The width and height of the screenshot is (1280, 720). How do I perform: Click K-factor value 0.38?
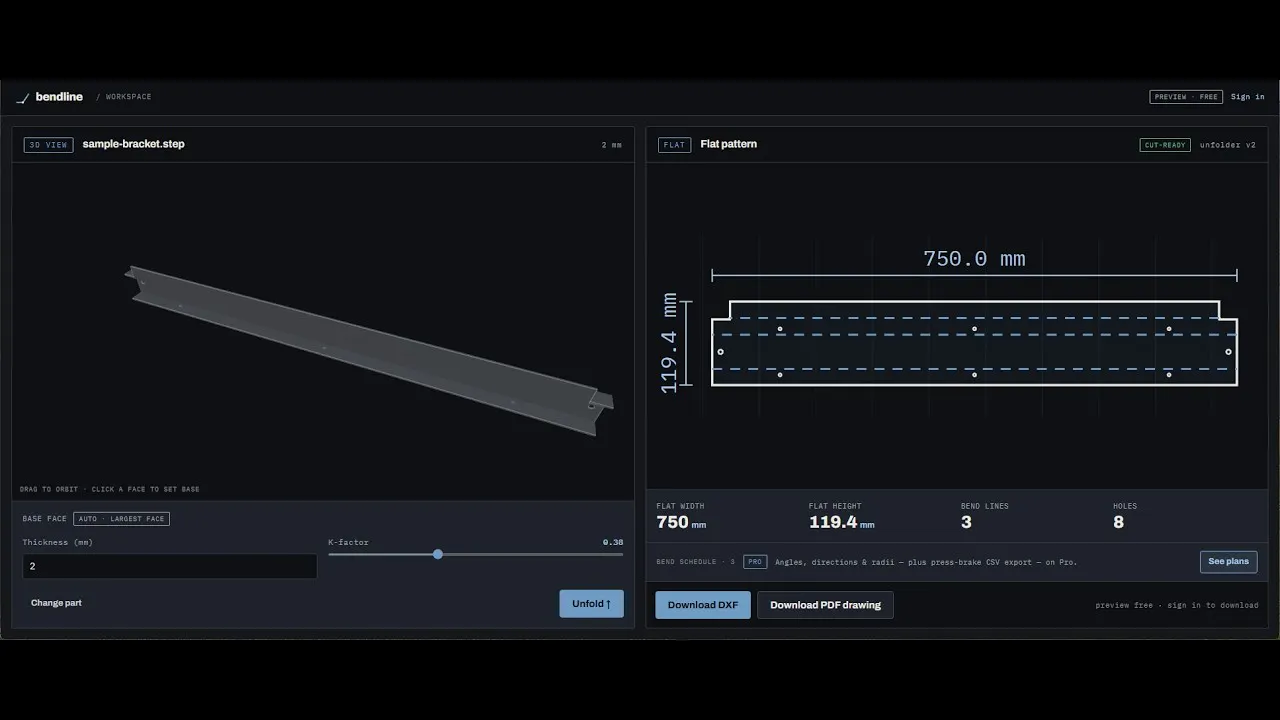tap(612, 542)
